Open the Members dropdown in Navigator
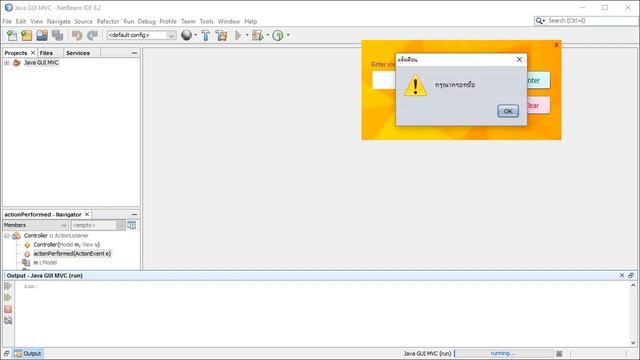This screenshot has height=360, width=640. click(x=35, y=225)
